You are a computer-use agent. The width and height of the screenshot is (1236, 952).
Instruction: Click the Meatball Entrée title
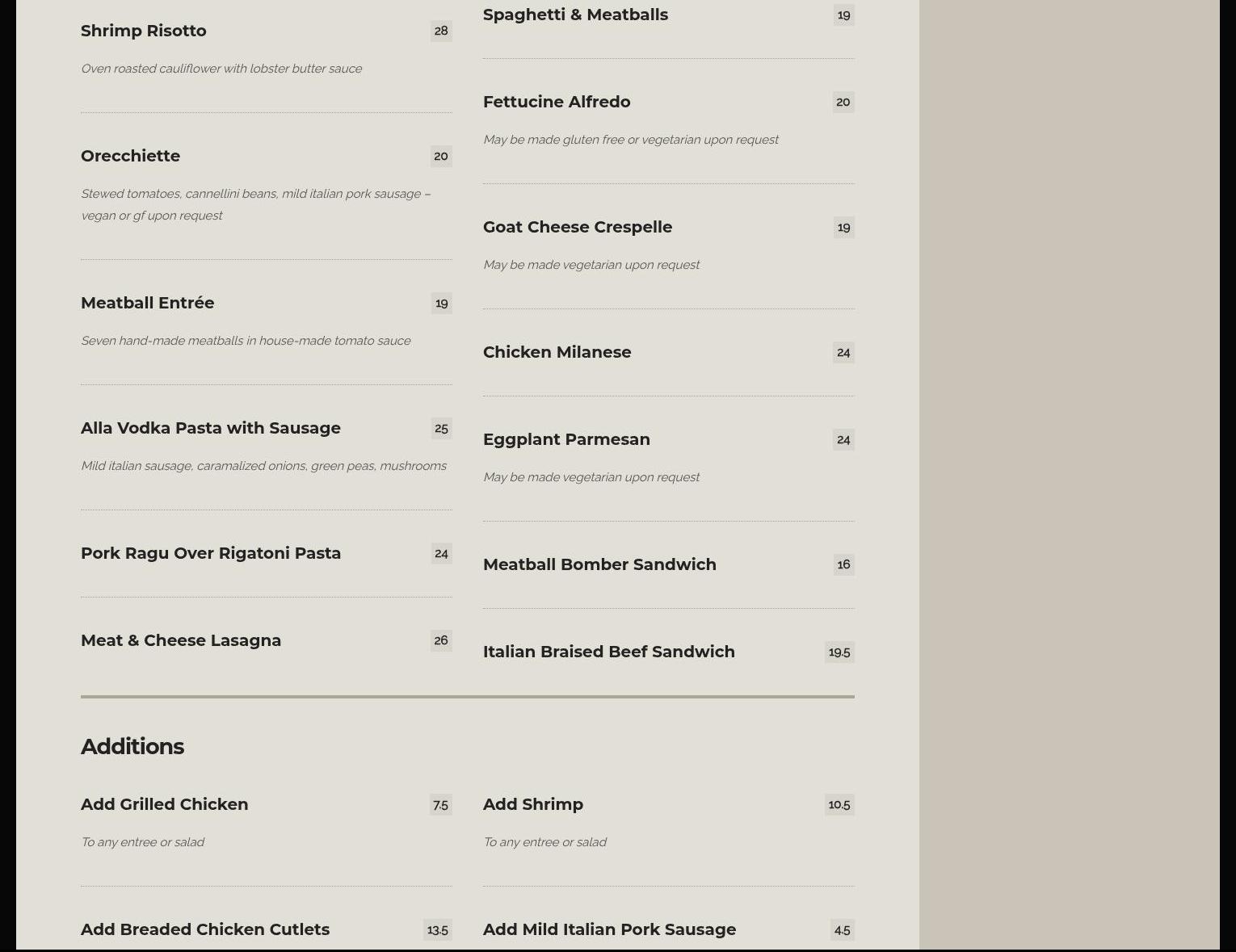click(x=148, y=303)
